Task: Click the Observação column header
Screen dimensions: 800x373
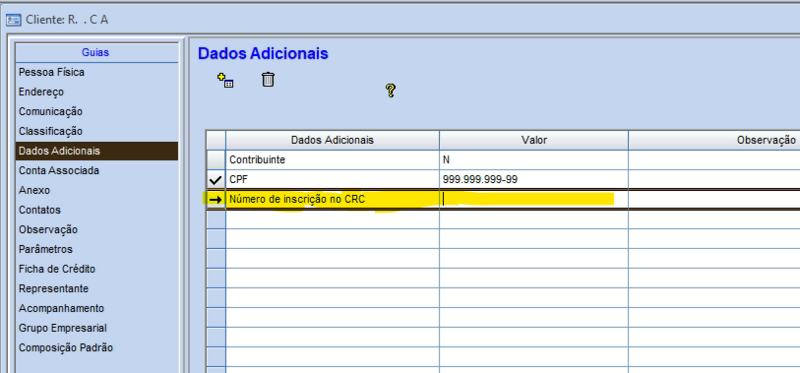Action: pyautogui.click(x=714, y=140)
